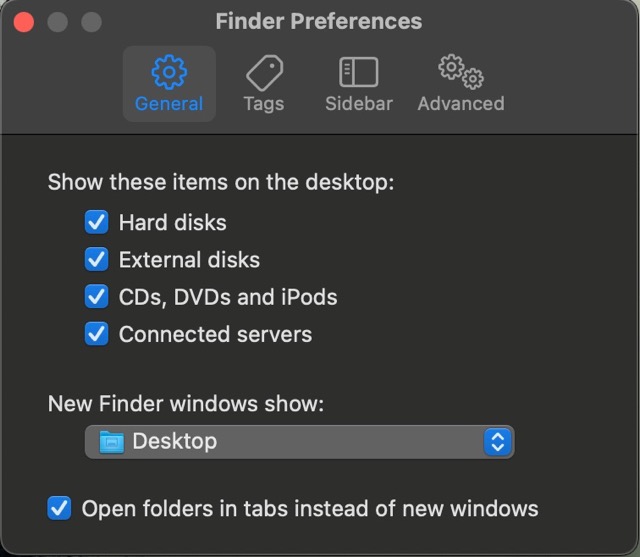Toggle the External disks checkbox
This screenshot has width=640, height=557.
tap(97, 260)
